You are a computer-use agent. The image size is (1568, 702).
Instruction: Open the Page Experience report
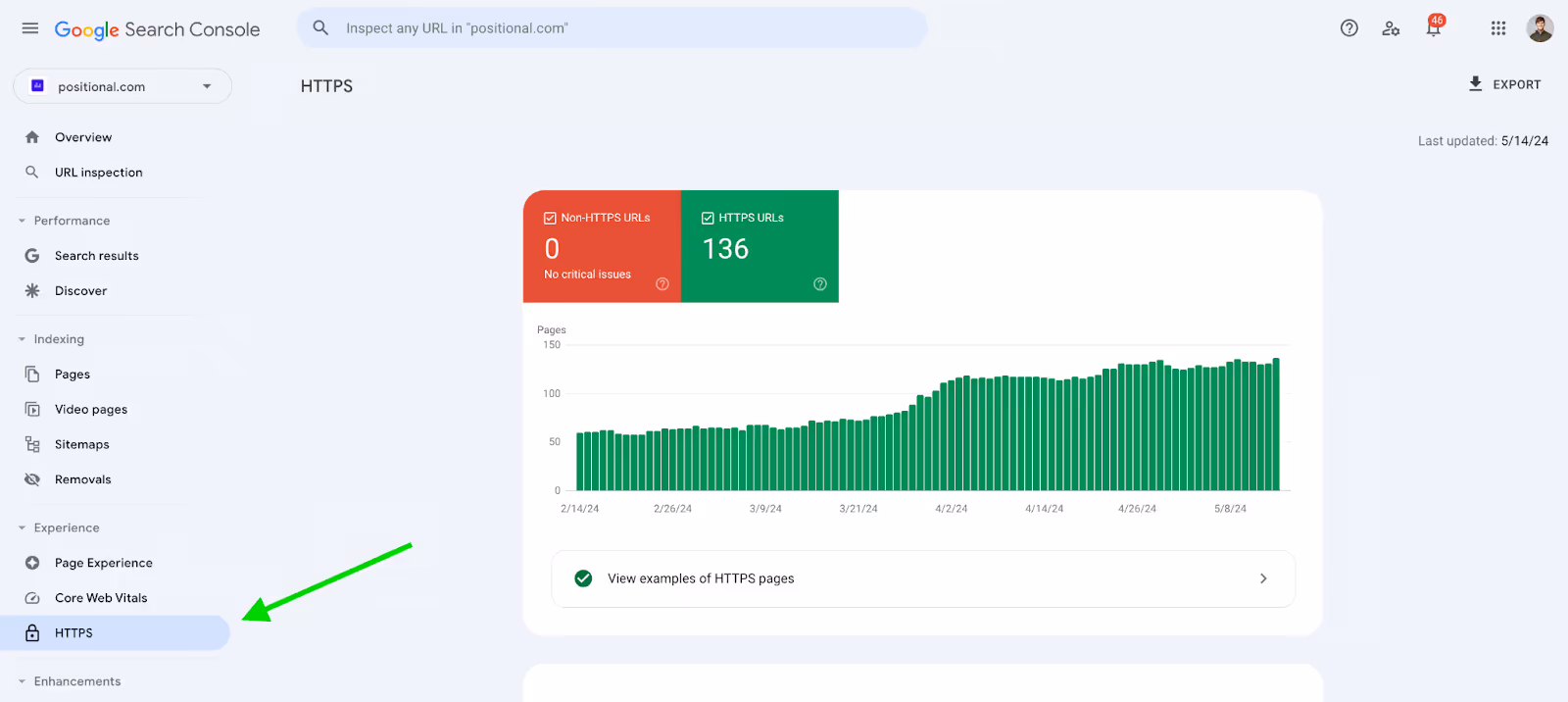[104, 563]
